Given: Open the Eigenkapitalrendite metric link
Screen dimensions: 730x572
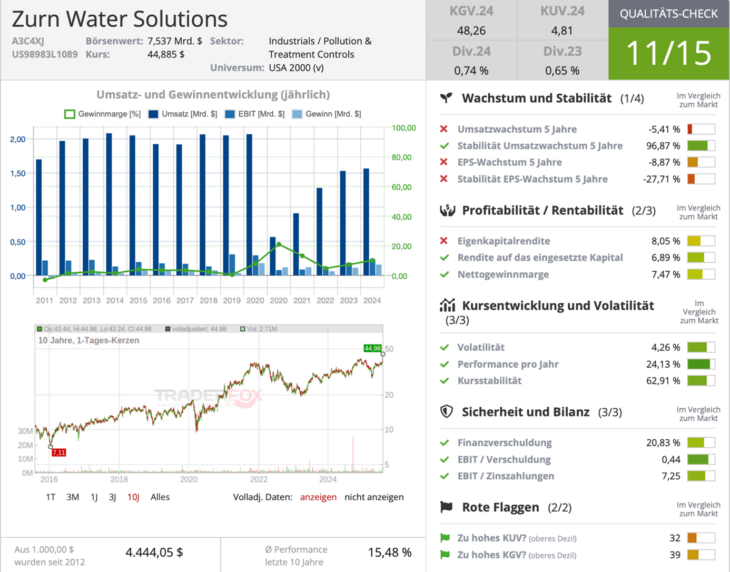Looking at the screenshot, I should tap(504, 241).
